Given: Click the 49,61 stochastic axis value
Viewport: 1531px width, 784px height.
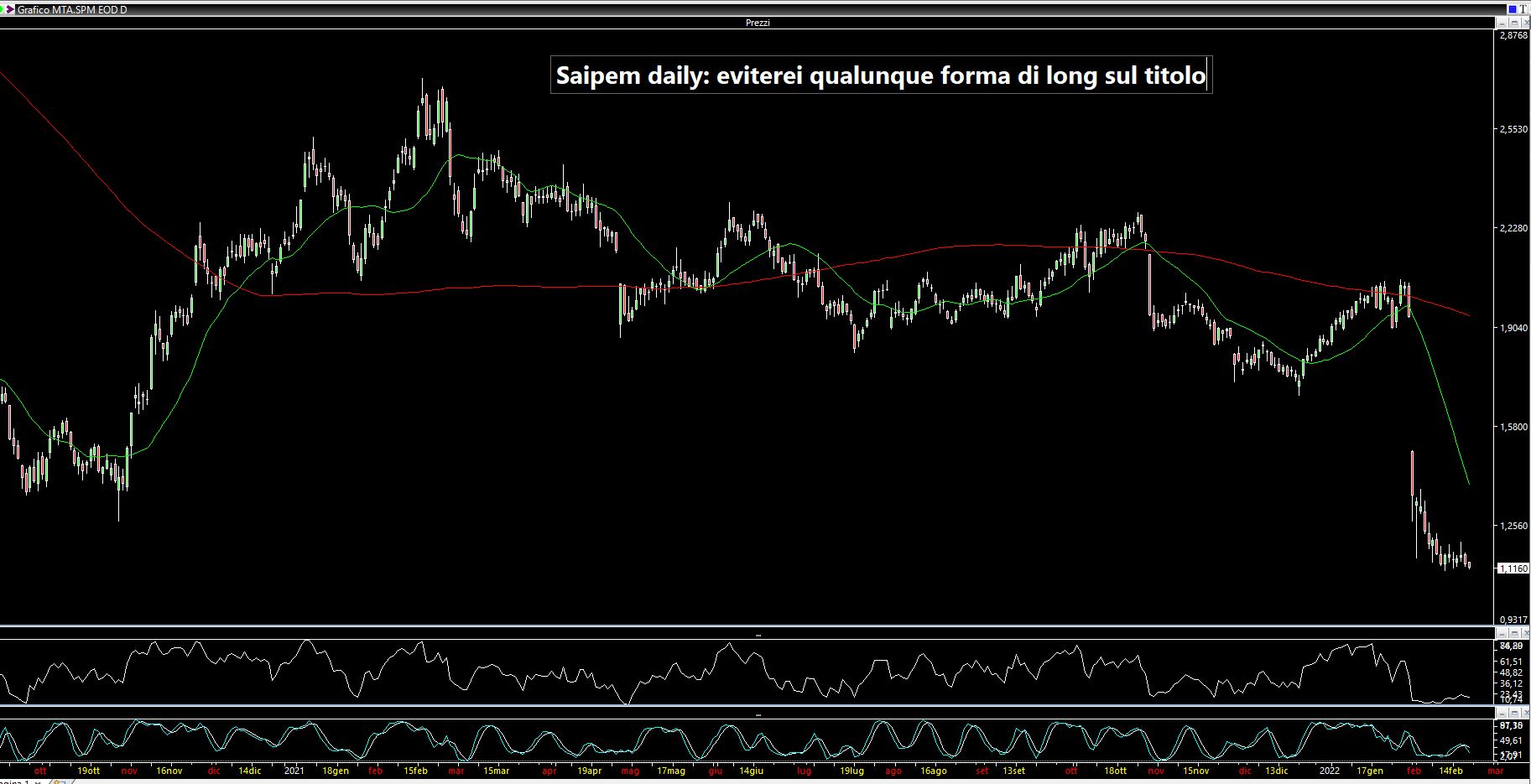Looking at the screenshot, I should click(x=1511, y=740).
